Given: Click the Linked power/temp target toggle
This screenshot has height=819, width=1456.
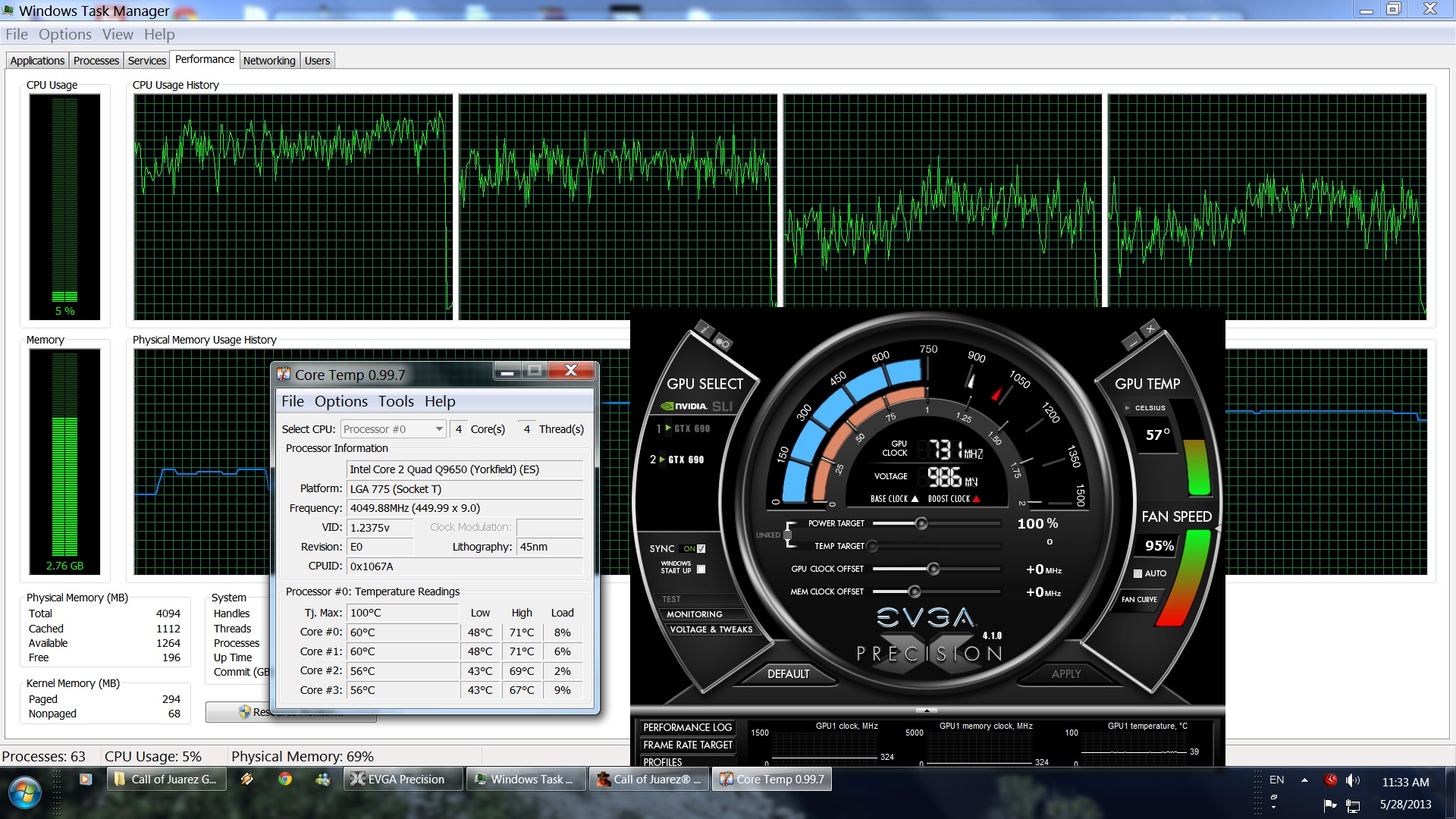Looking at the screenshot, I should tap(788, 535).
